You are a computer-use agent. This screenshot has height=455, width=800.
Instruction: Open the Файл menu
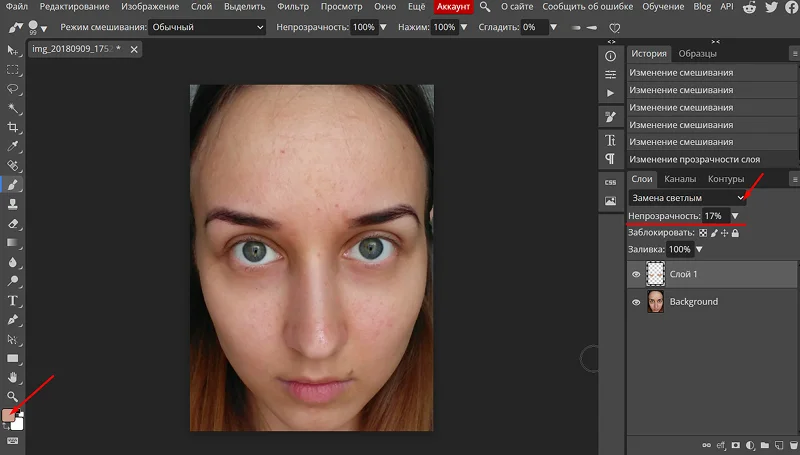(17, 7)
